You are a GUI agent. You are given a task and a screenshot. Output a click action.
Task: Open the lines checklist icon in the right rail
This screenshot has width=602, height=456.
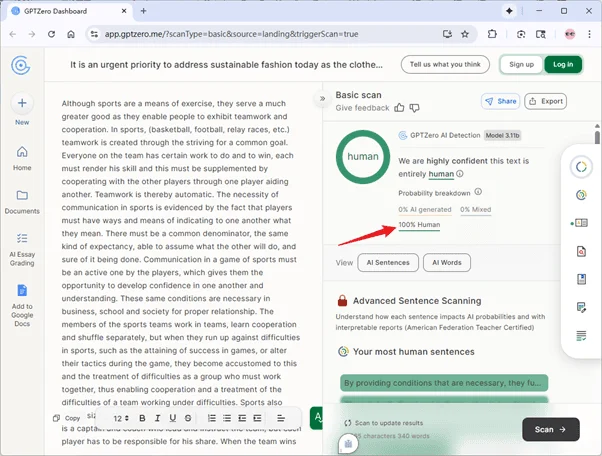pos(581,336)
